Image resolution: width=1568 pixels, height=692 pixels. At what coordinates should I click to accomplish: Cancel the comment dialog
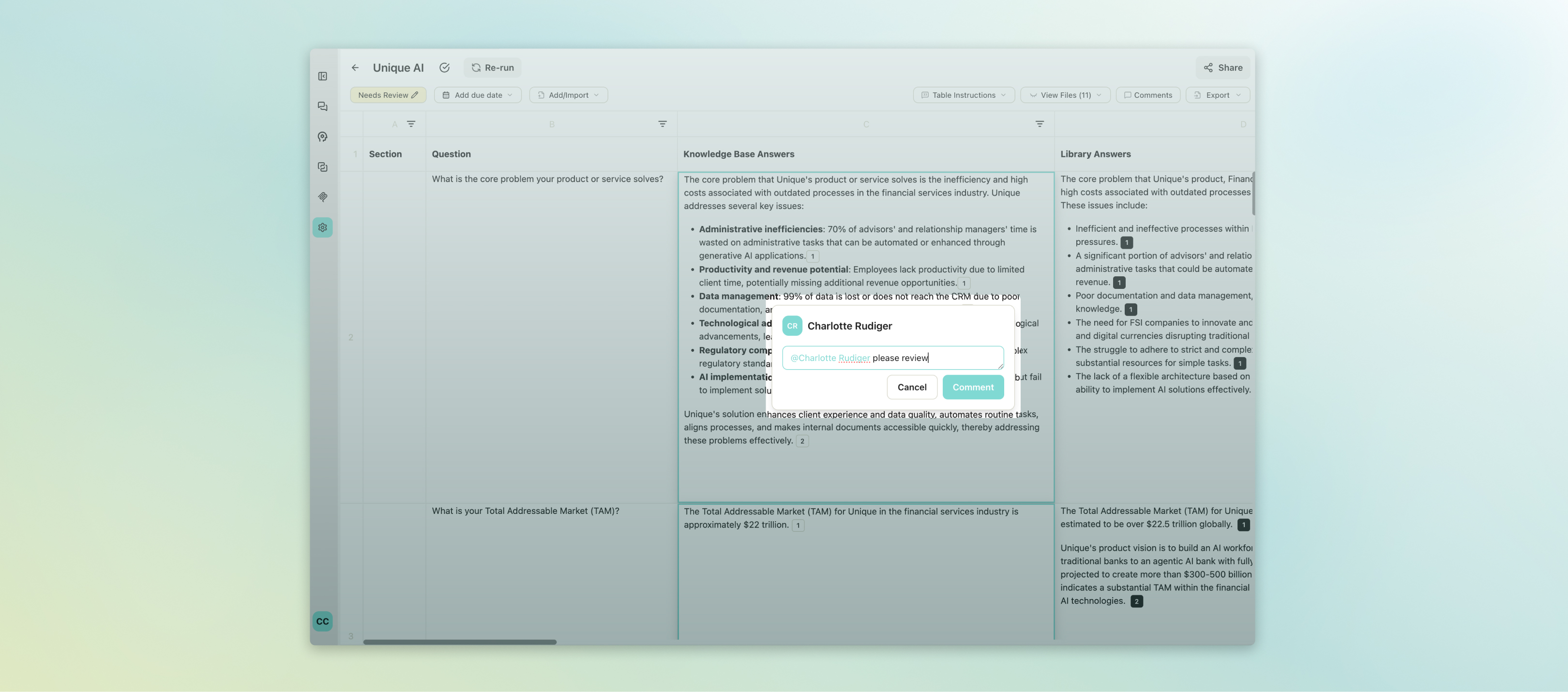point(912,387)
